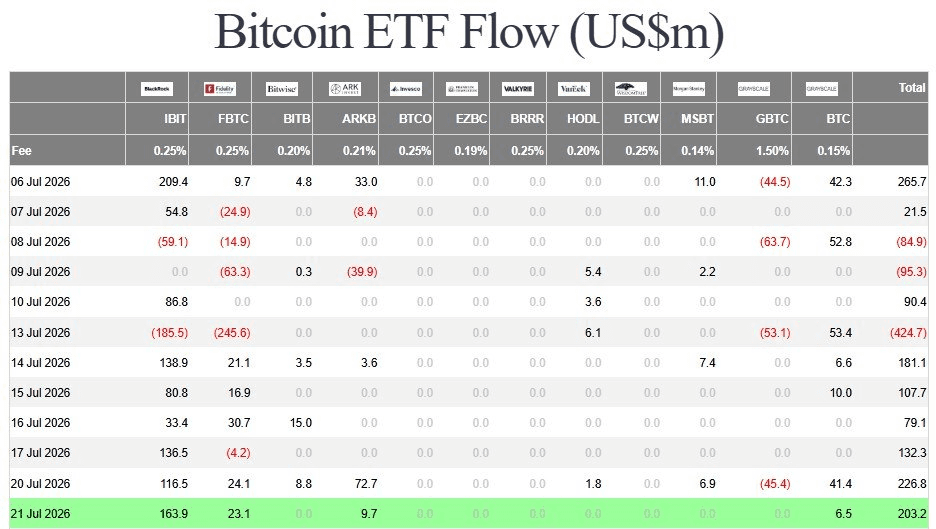This screenshot has height=529, width=936.
Task: Click the 06 Jul 2026 date cell
Action: click(41, 182)
